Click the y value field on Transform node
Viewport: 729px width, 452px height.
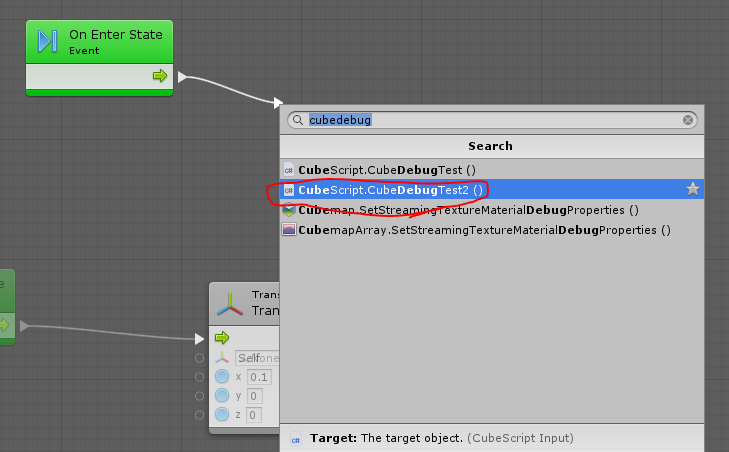253,396
